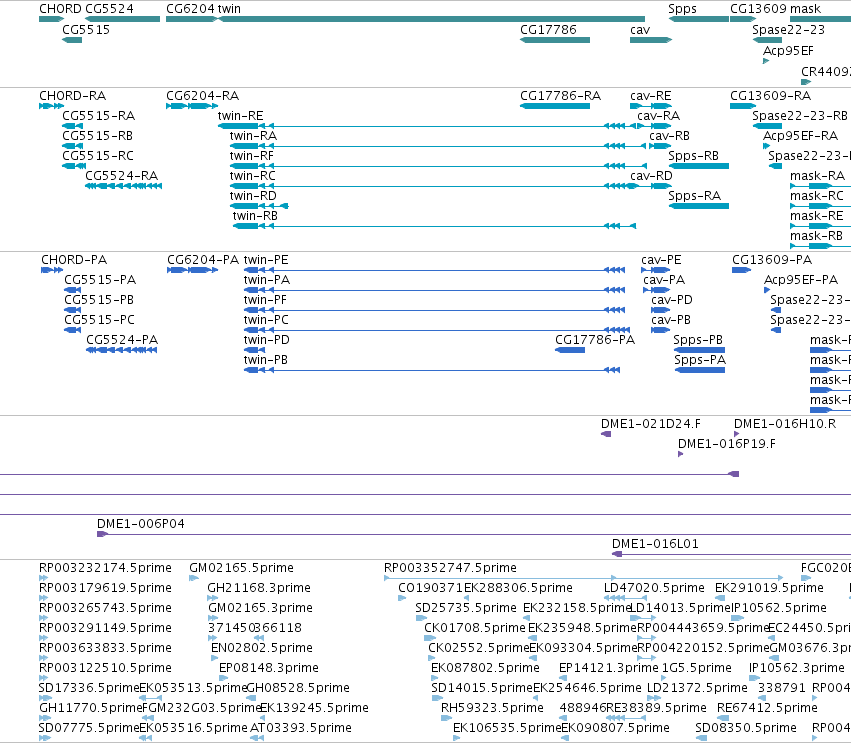Viewport: 851px width, 743px height.
Task: Open the Spps-RB transcript label
Action: (694, 156)
